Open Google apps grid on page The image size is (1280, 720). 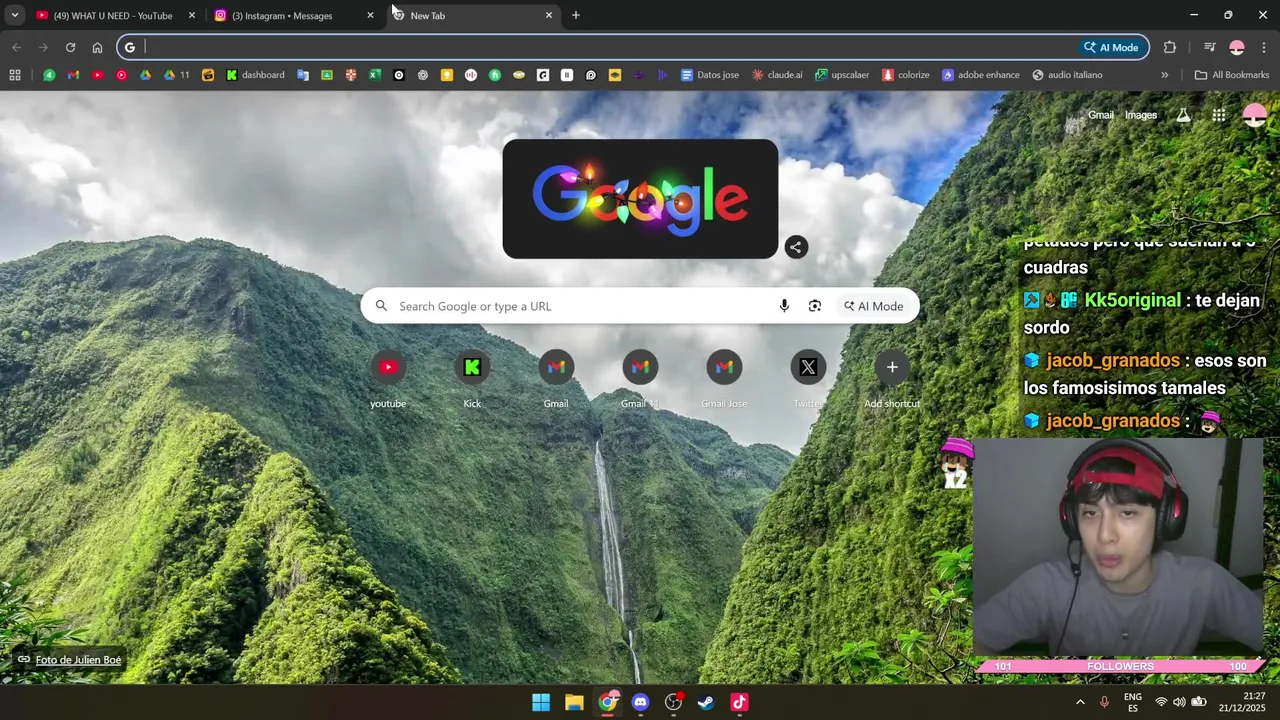click(x=1219, y=115)
